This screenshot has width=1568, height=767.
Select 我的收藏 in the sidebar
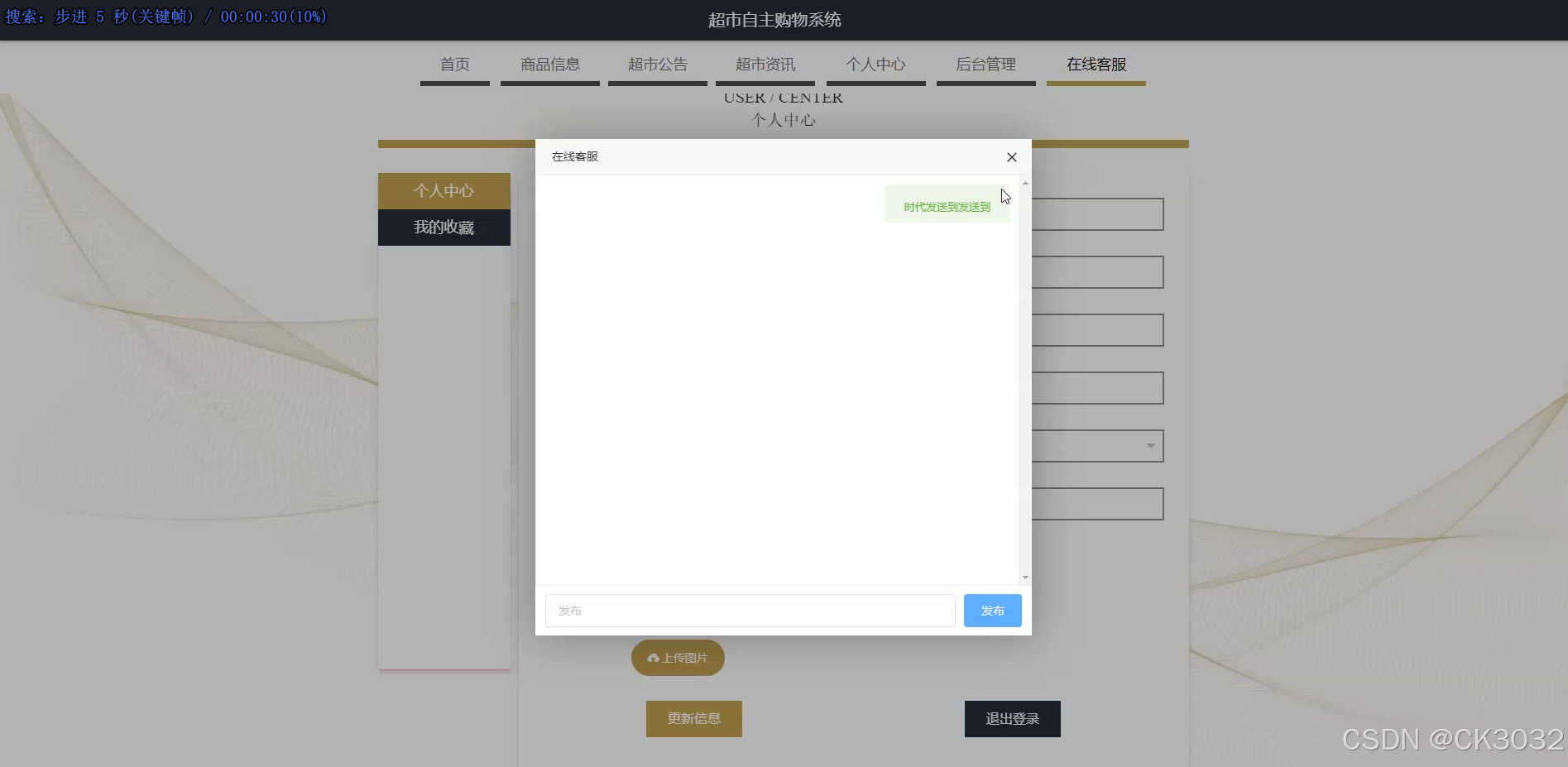point(444,228)
